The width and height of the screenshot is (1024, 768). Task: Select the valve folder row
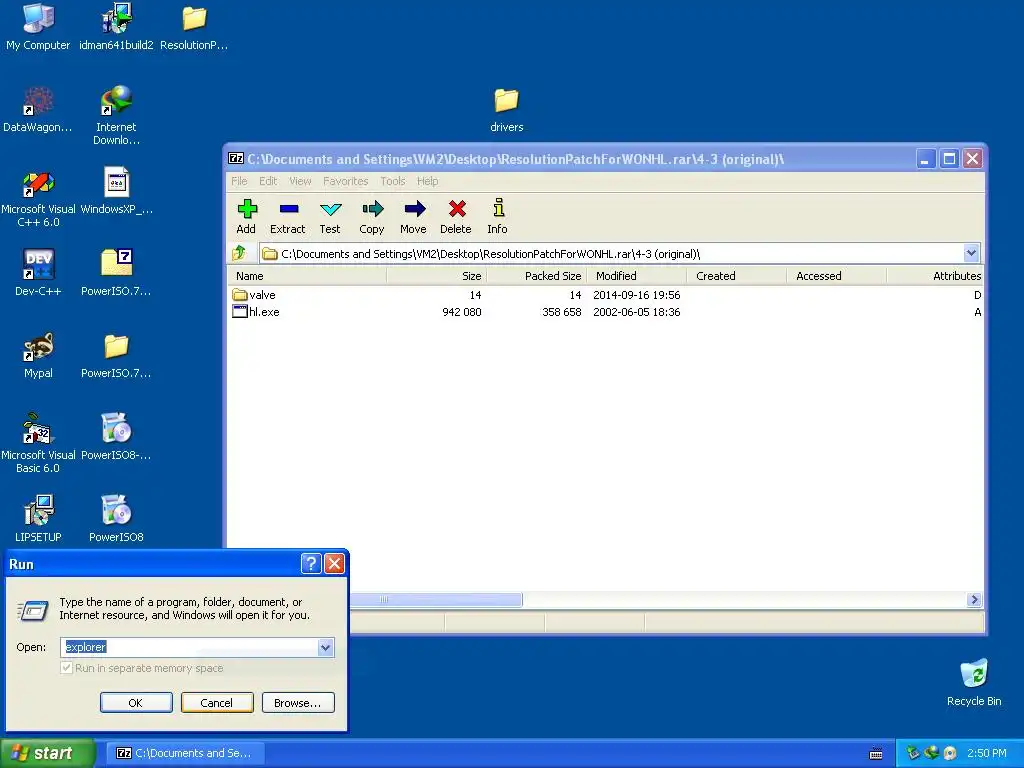pos(606,295)
